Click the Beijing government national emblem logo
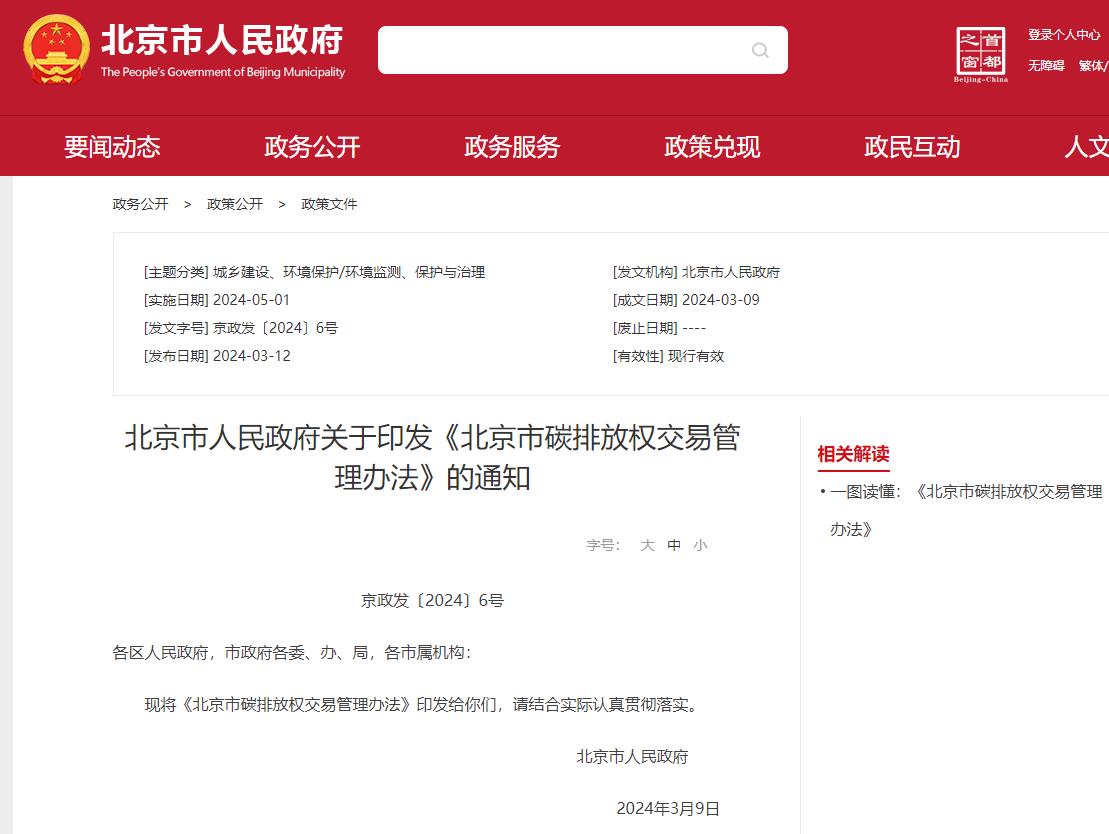The image size is (1109, 834). coord(56,50)
